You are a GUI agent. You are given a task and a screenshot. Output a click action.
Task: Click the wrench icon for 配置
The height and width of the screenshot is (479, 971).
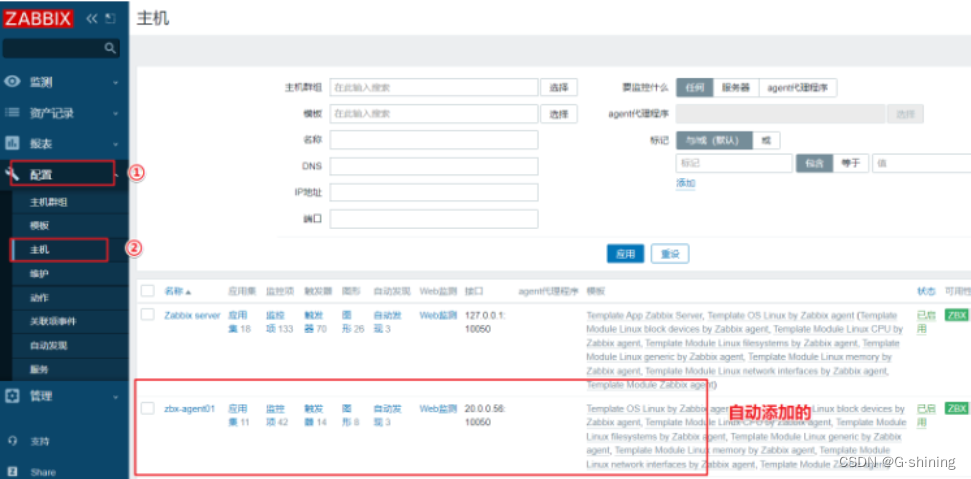click(12, 174)
